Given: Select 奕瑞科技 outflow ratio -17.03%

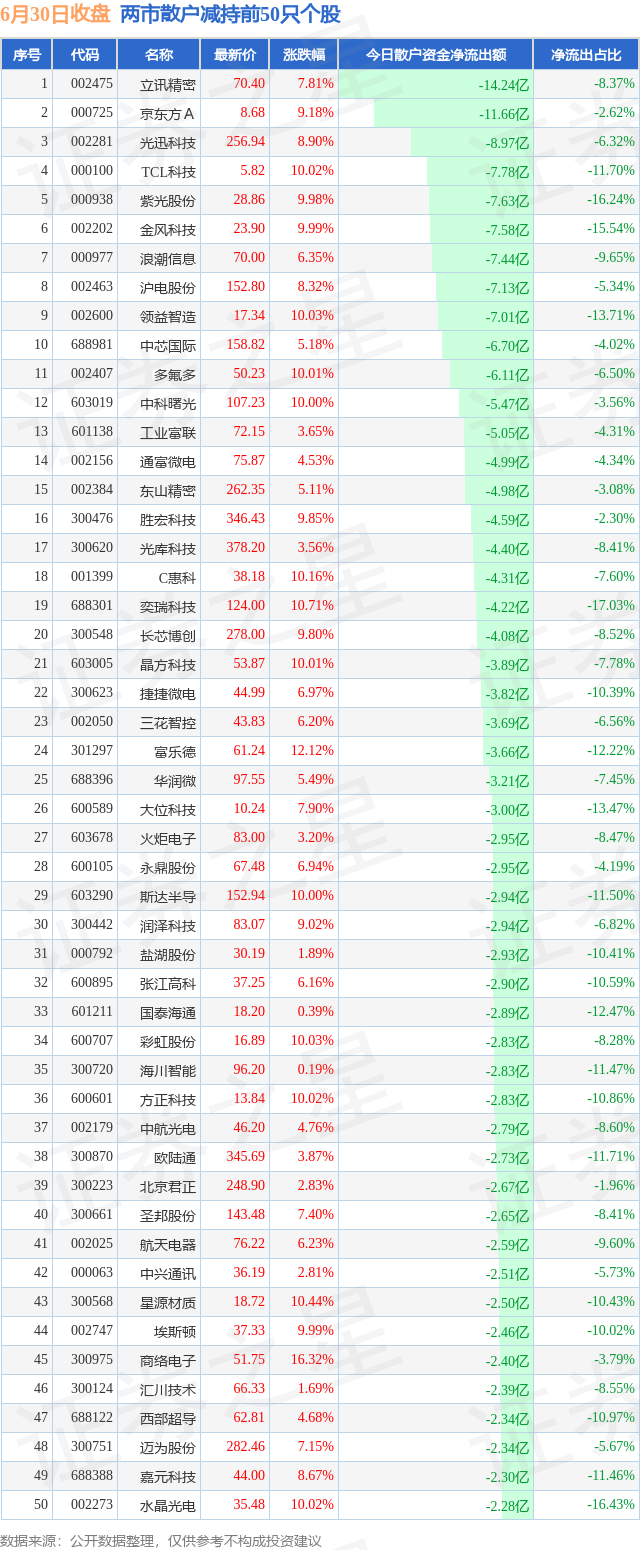Looking at the screenshot, I should click(611, 606).
